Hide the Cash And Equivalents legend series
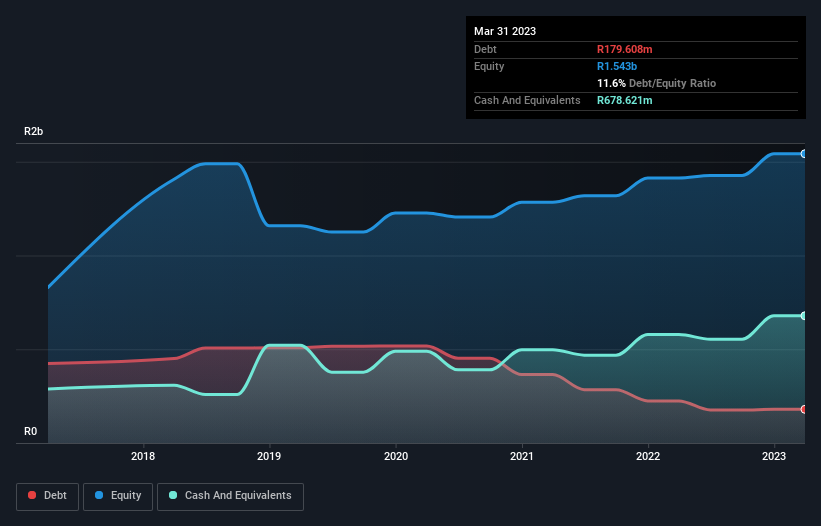 coord(230,495)
